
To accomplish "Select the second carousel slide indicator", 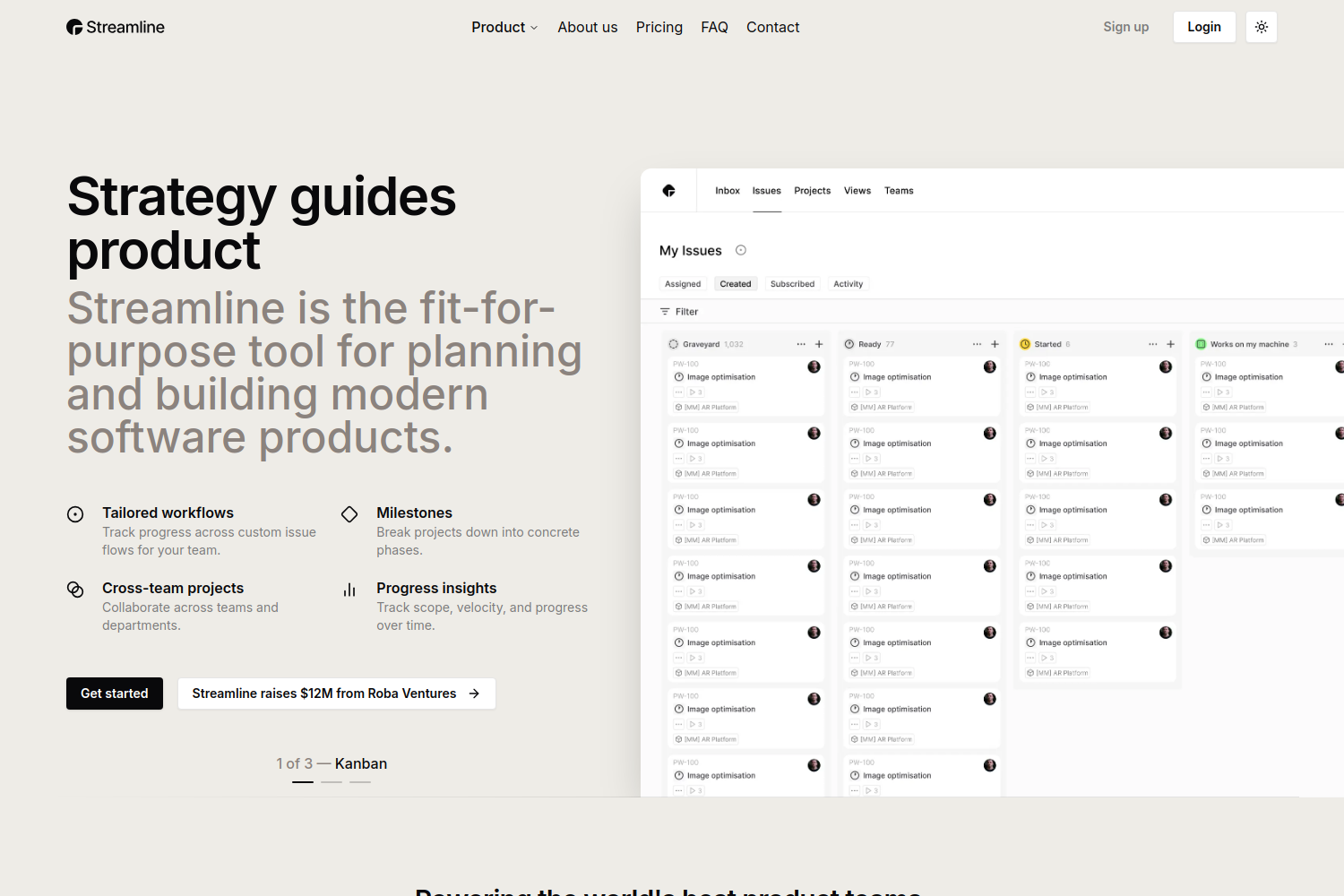I will [x=332, y=782].
